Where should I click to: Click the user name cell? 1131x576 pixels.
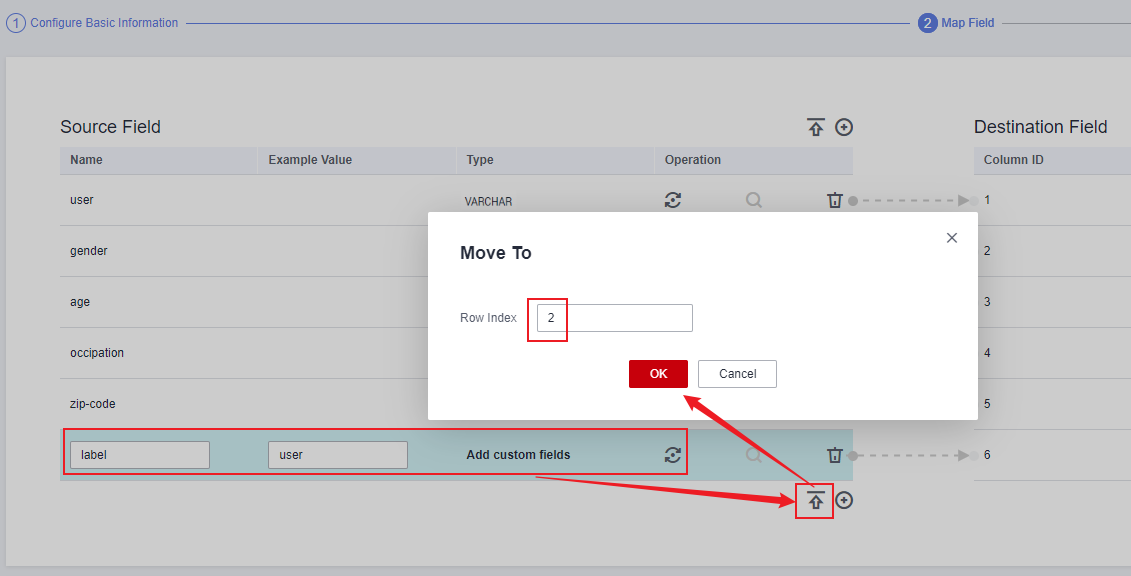coord(82,200)
